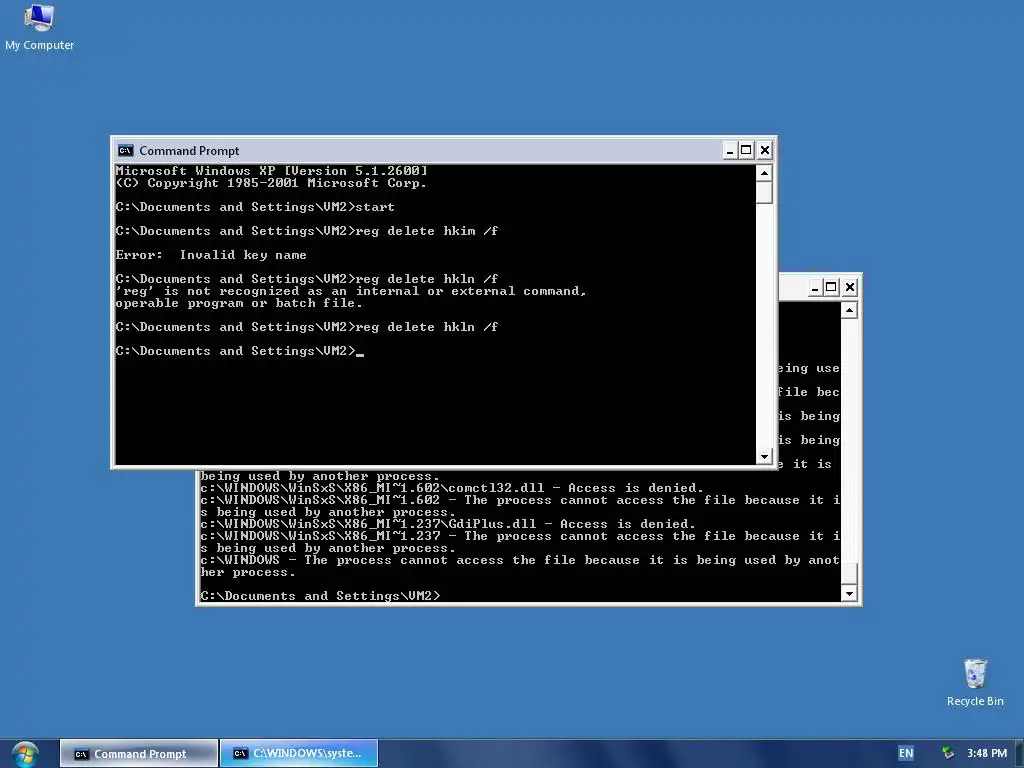Click scroll-down arrow in background console

[x=849, y=594]
